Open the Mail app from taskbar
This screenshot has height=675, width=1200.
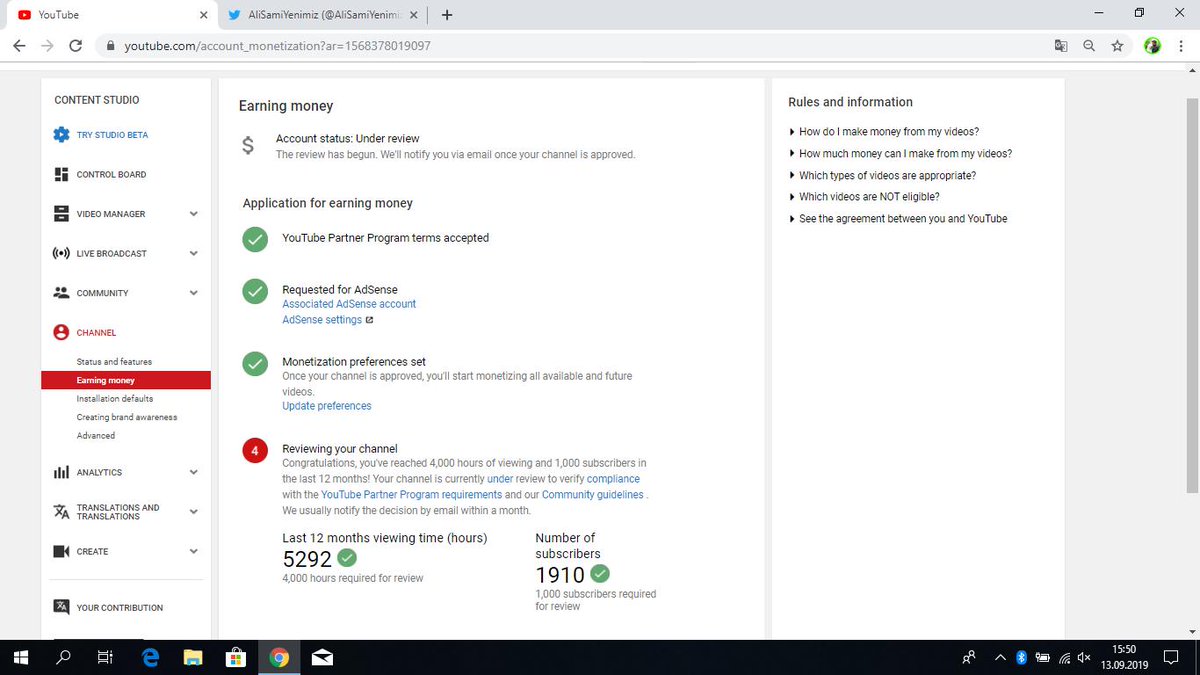pyautogui.click(x=323, y=657)
